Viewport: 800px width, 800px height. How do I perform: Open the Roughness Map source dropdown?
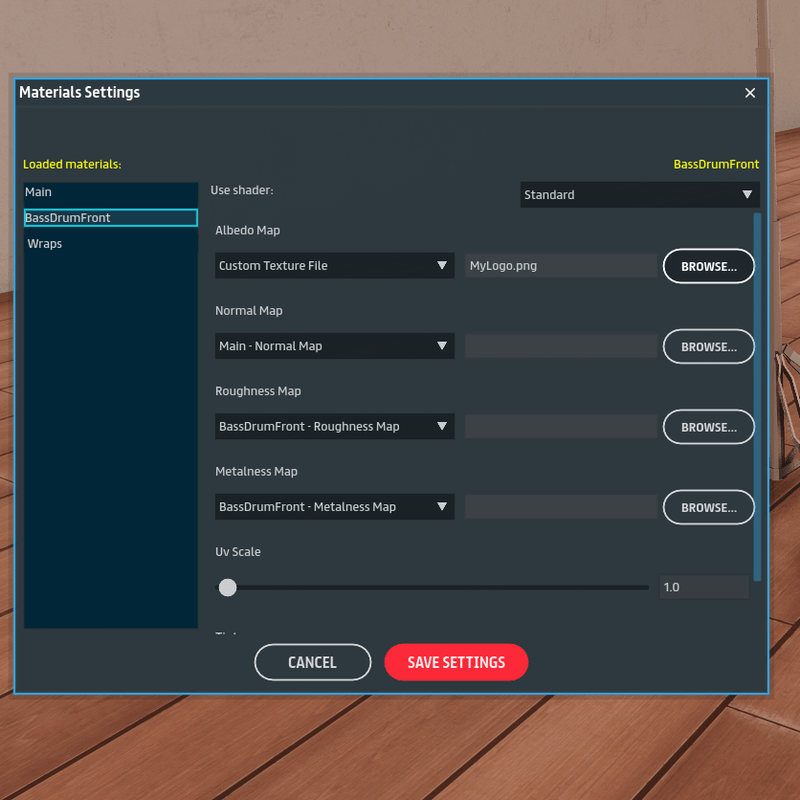click(x=334, y=427)
